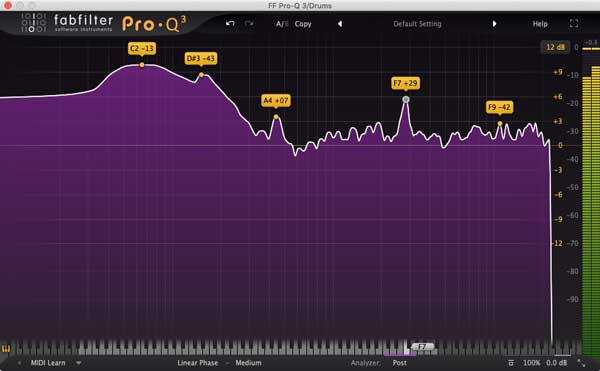Viewport: 600px width, 371px height.
Task: Click the FabFilter logo icon
Action: coord(33,22)
